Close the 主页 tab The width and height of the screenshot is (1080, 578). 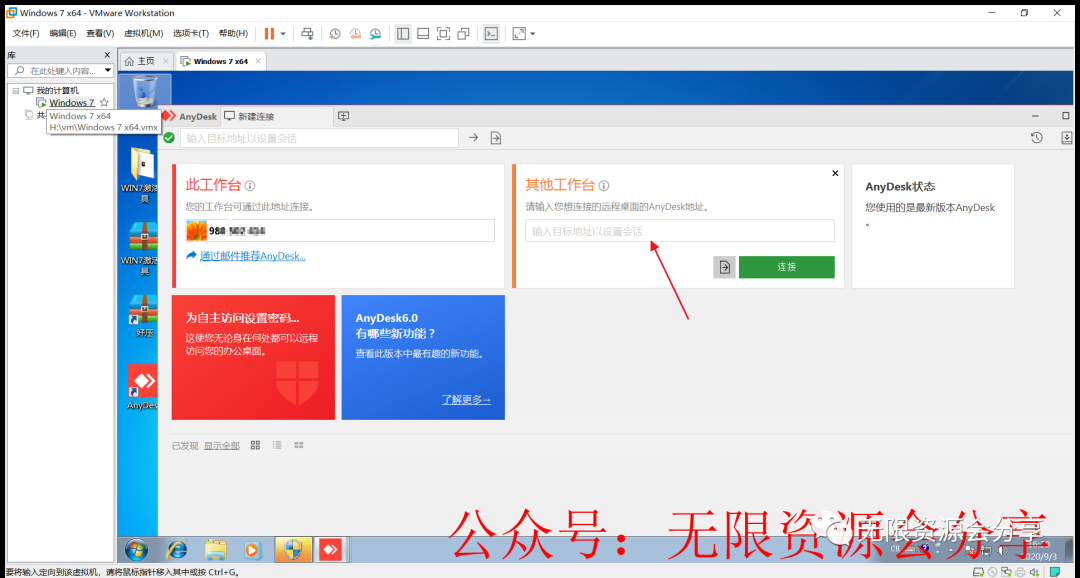(x=165, y=61)
